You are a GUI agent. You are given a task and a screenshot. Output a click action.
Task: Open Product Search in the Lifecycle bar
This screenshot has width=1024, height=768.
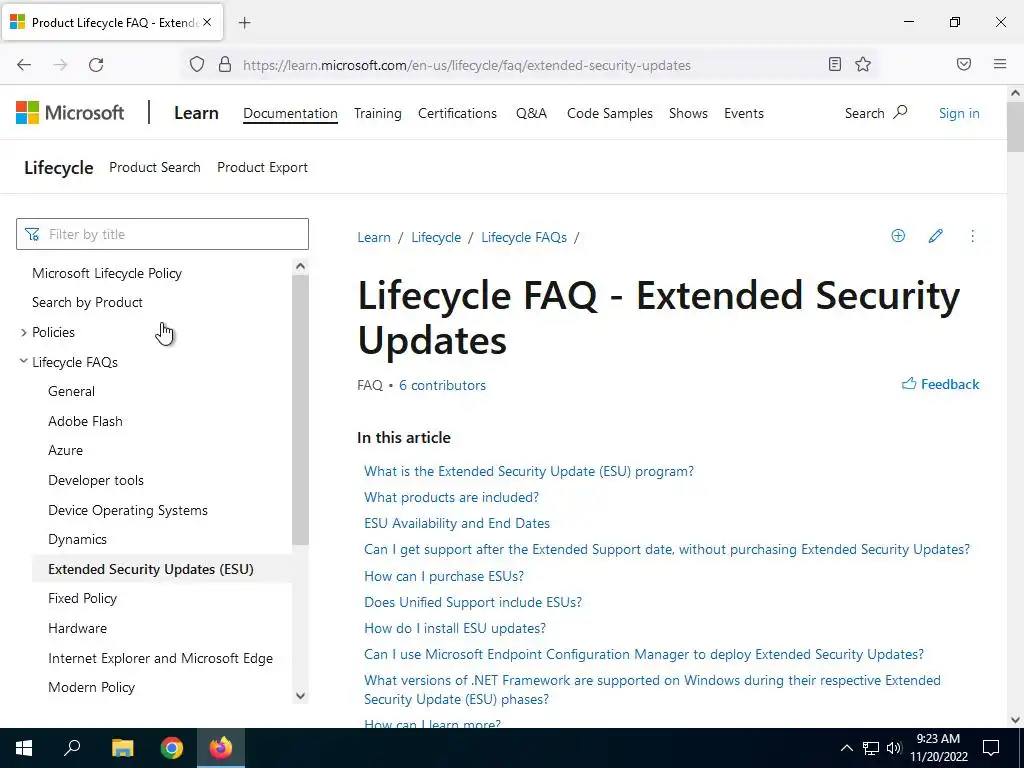point(155,167)
